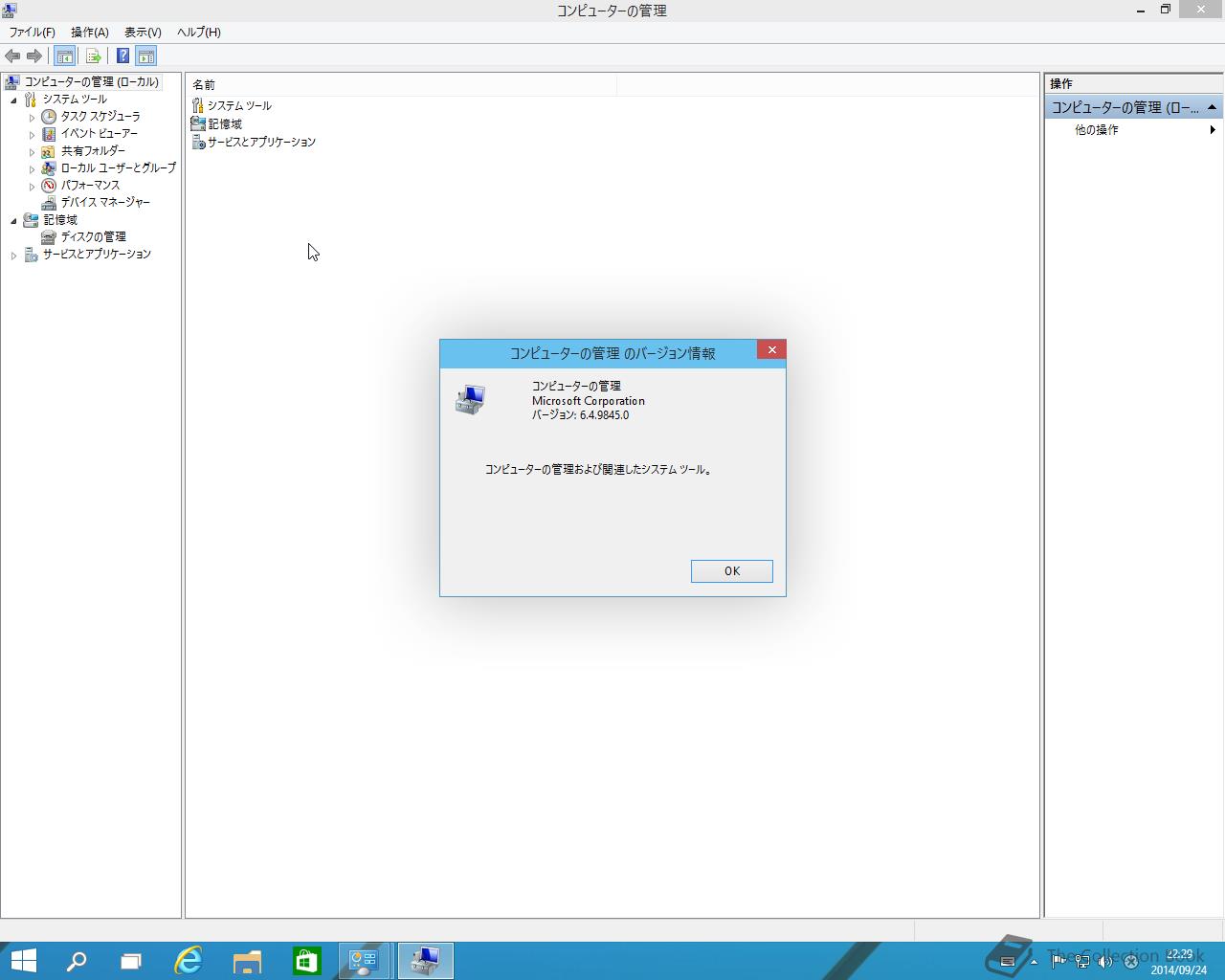Open the ヘルプ(H) menu
This screenshot has width=1225, height=980.
(x=199, y=32)
